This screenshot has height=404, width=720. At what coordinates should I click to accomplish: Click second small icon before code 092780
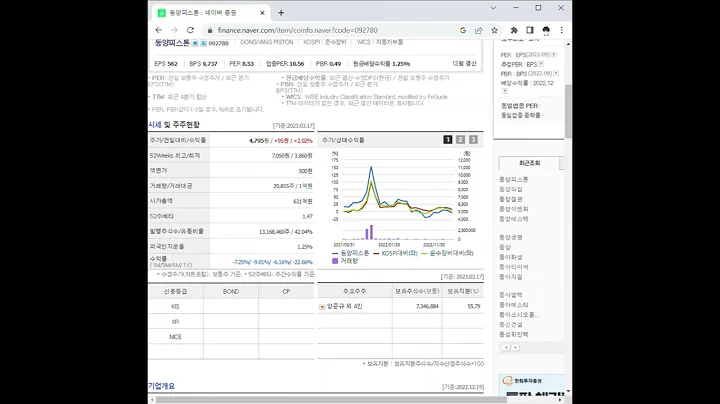click(203, 43)
